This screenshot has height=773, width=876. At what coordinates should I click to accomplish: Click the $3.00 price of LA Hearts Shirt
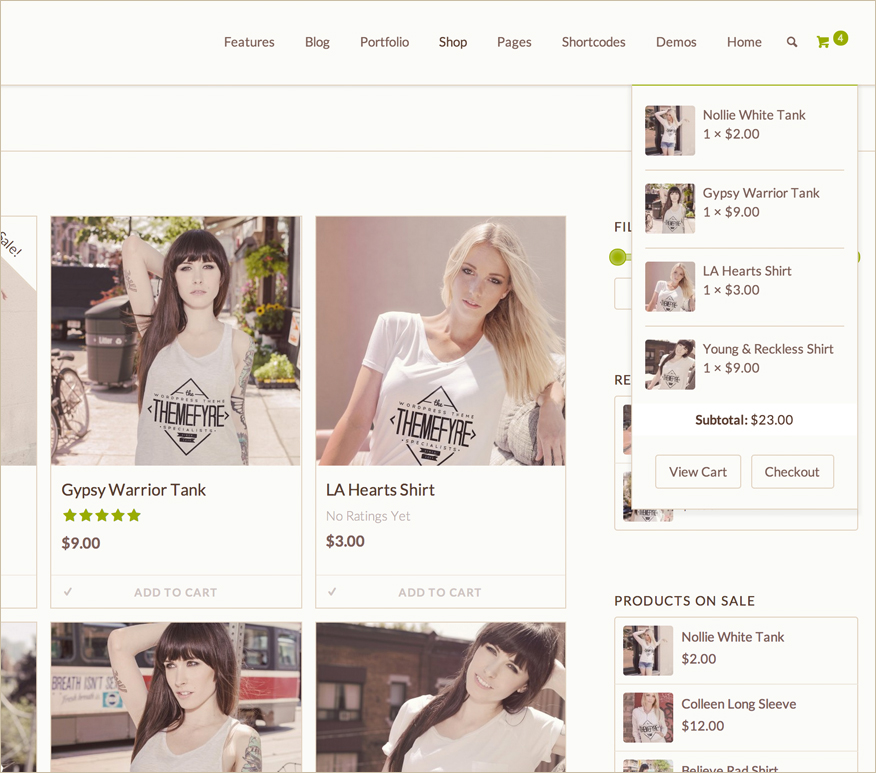345,541
